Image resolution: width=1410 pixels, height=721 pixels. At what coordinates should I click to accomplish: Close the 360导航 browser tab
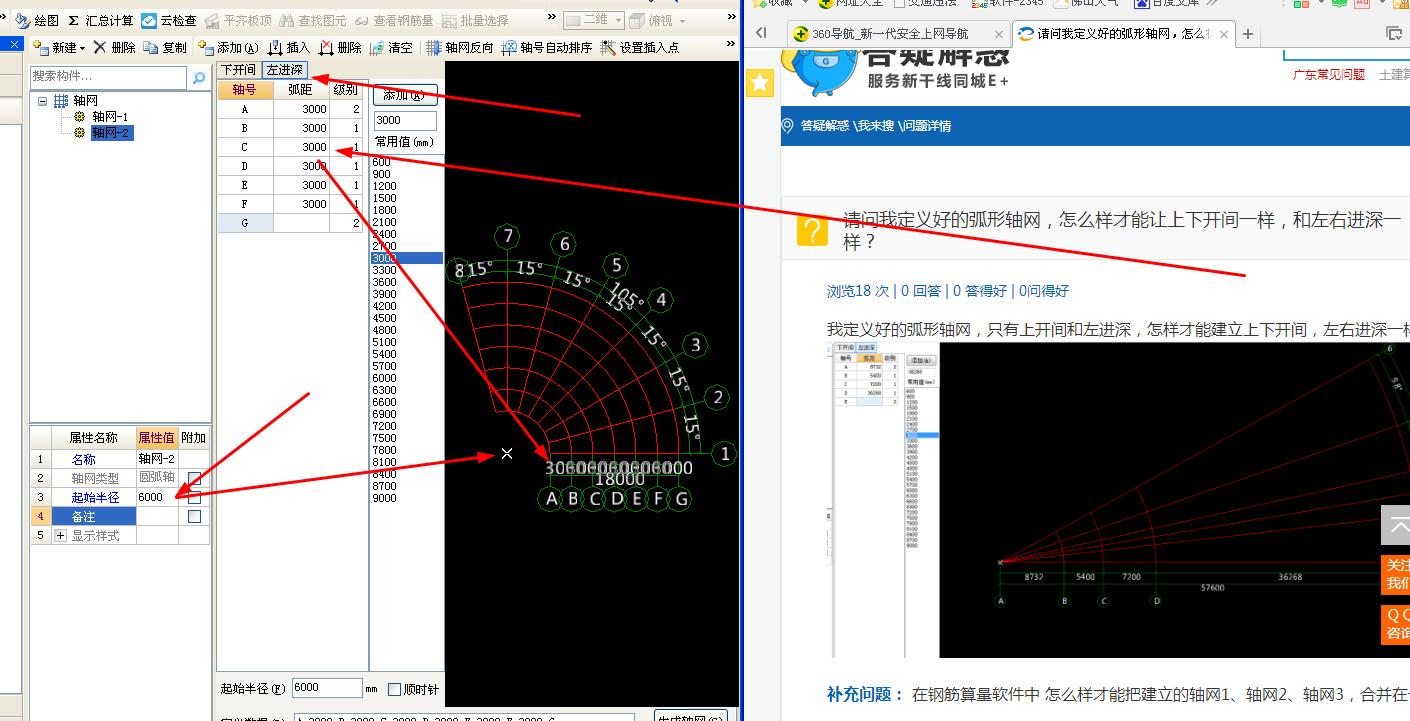pos(998,34)
